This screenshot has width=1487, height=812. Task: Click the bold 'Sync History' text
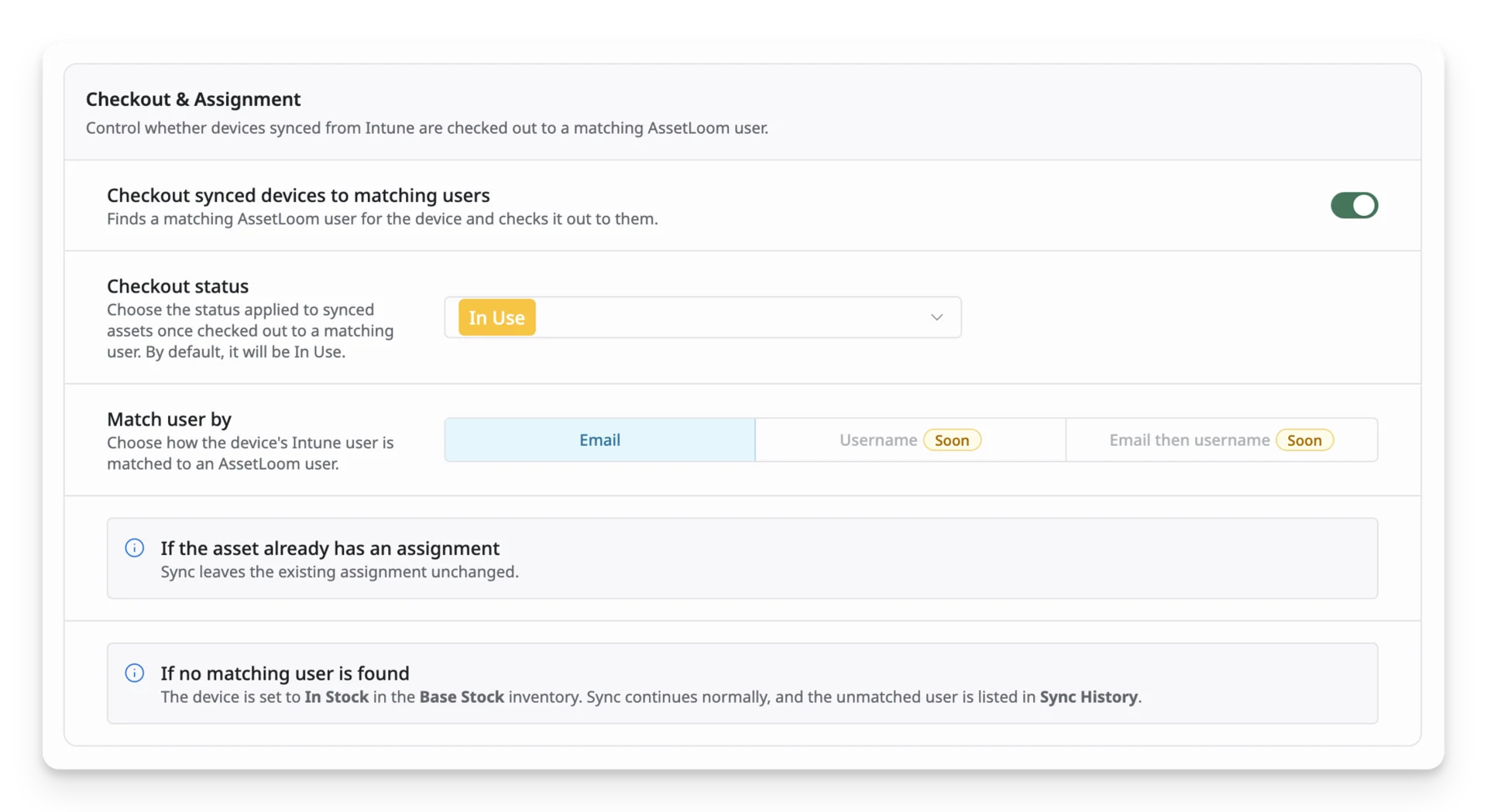click(1088, 697)
